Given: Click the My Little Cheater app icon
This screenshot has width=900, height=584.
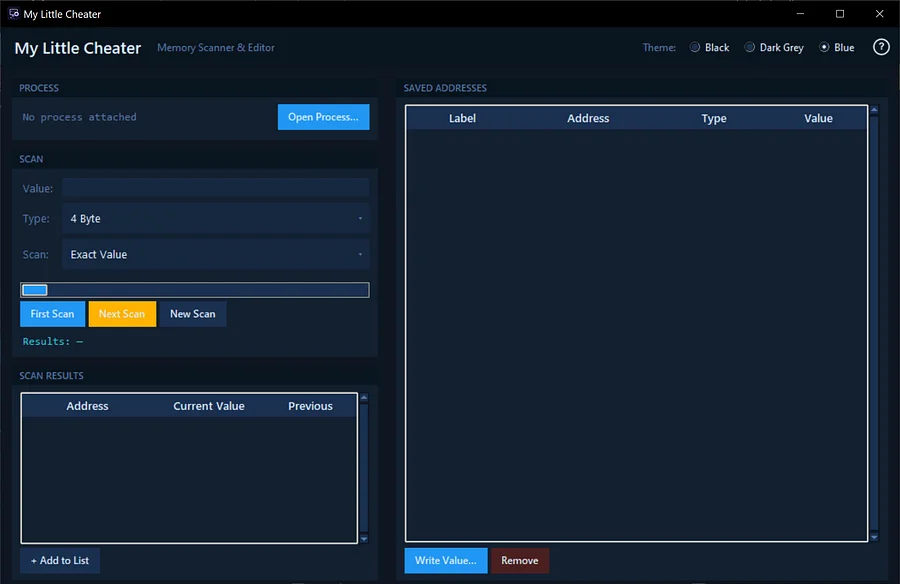Looking at the screenshot, I should (14, 14).
